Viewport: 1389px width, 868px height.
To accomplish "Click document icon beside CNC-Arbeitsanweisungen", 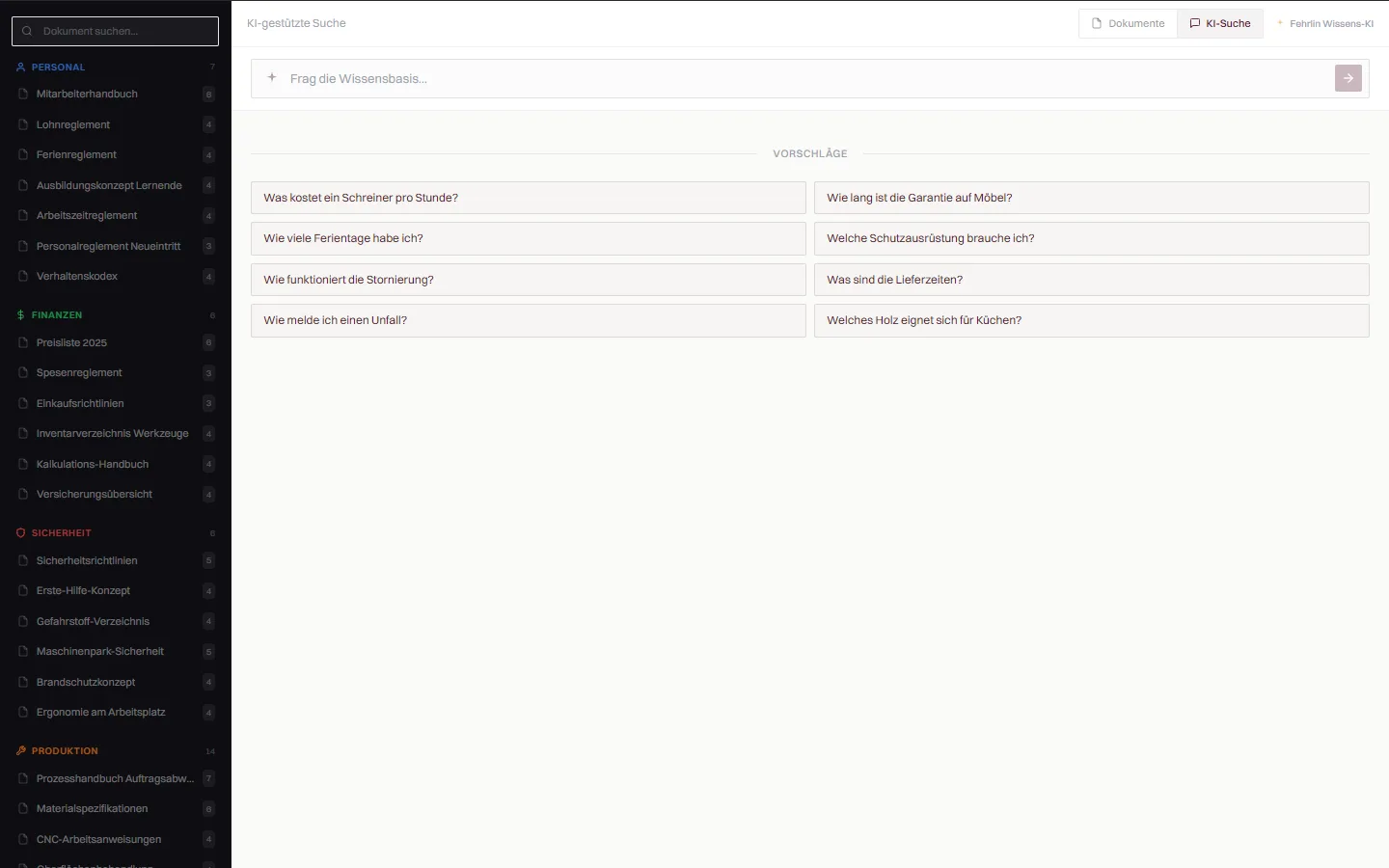I will (23, 839).
